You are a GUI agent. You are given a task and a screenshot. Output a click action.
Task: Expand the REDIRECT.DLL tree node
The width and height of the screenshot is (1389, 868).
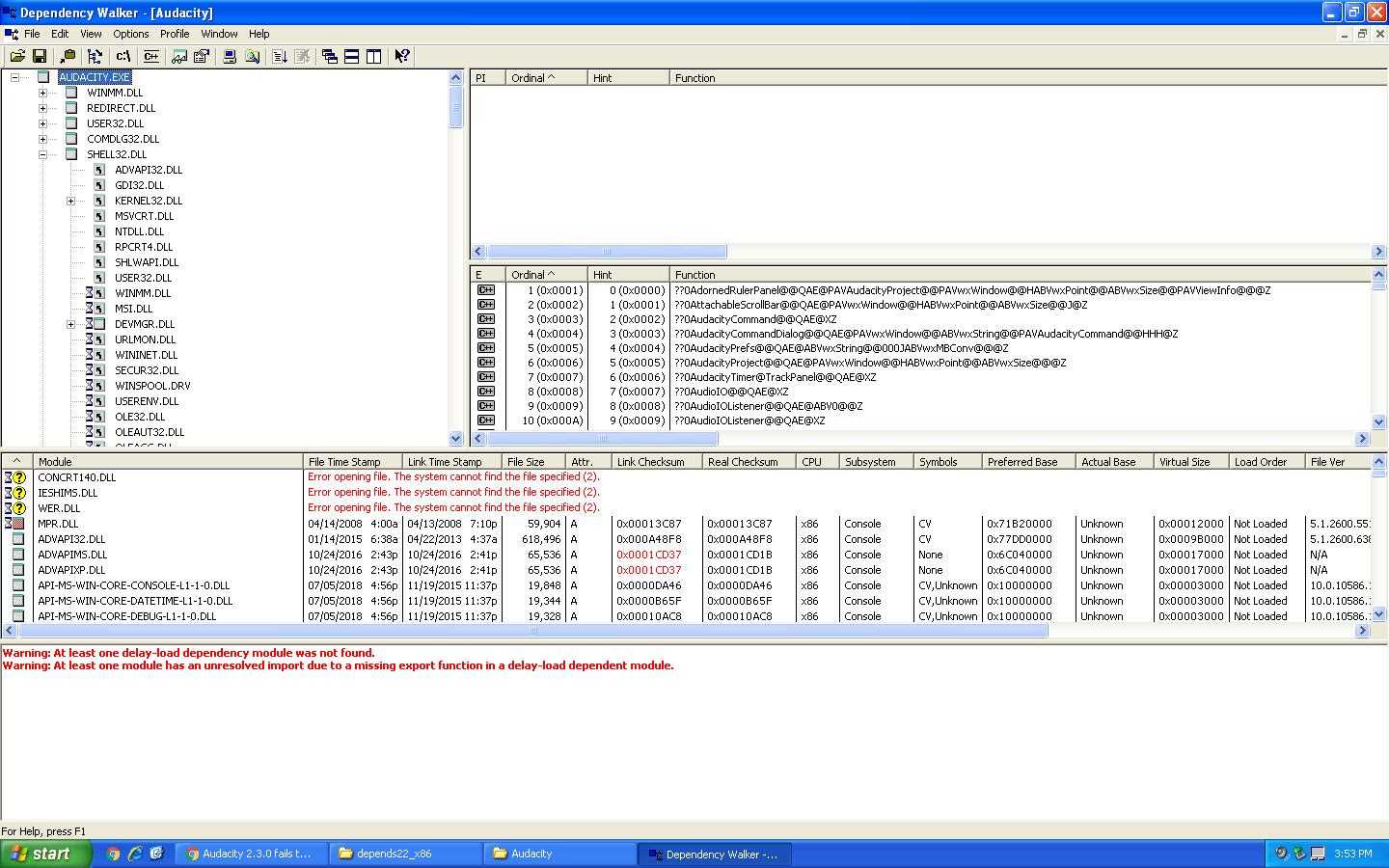(x=42, y=108)
